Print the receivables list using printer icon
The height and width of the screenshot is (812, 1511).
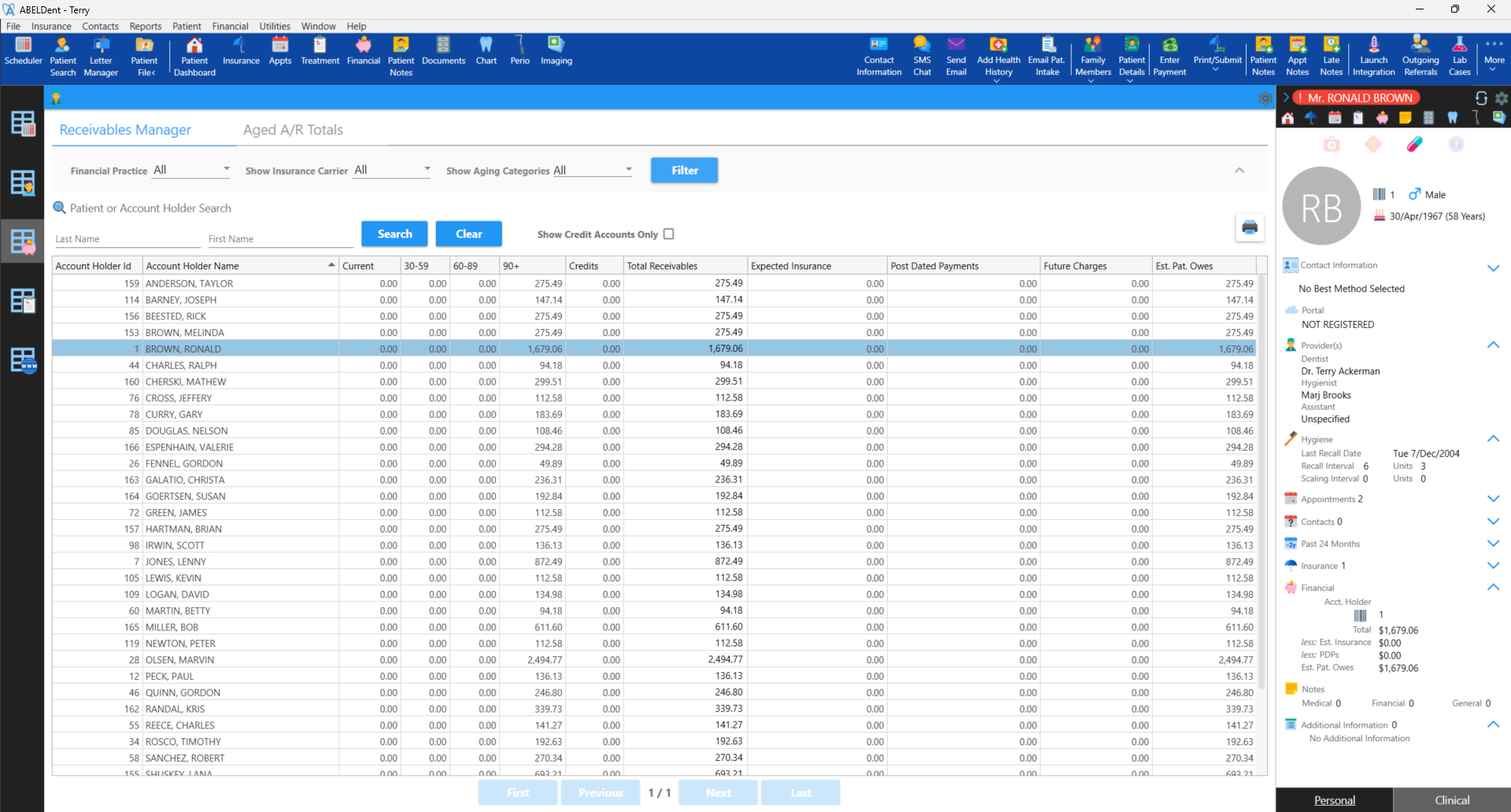point(1250,227)
